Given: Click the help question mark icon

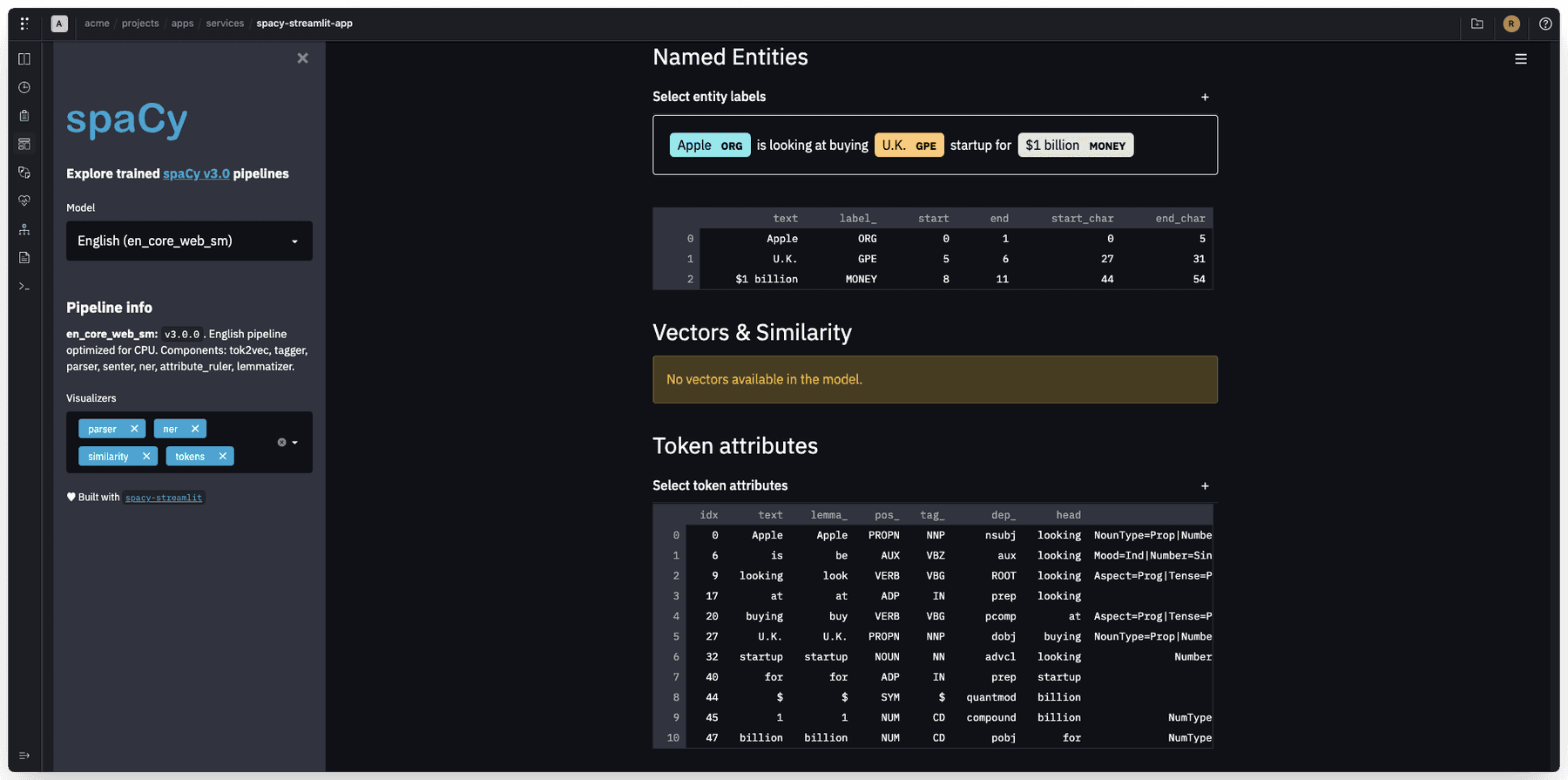Looking at the screenshot, I should point(1545,24).
